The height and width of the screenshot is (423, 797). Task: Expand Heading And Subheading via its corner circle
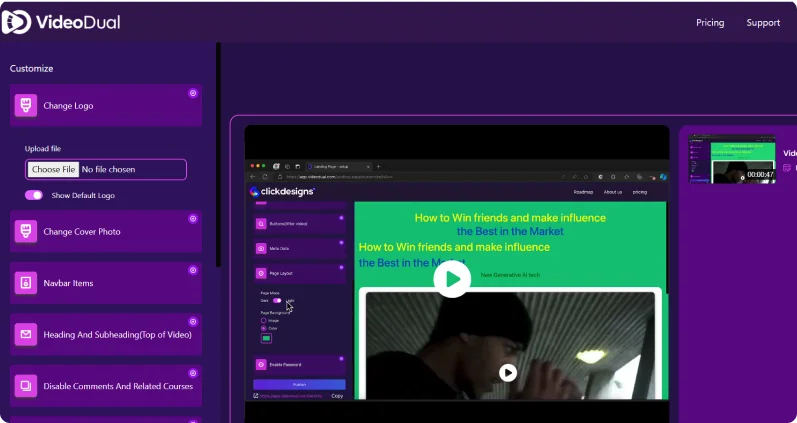(x=193, y=322)
